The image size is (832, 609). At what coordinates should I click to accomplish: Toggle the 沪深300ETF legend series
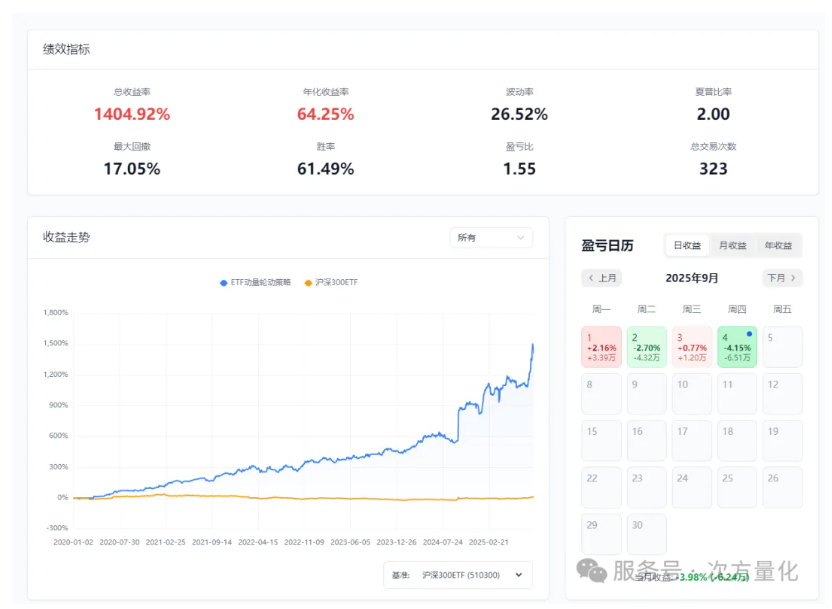pos(330,283)
